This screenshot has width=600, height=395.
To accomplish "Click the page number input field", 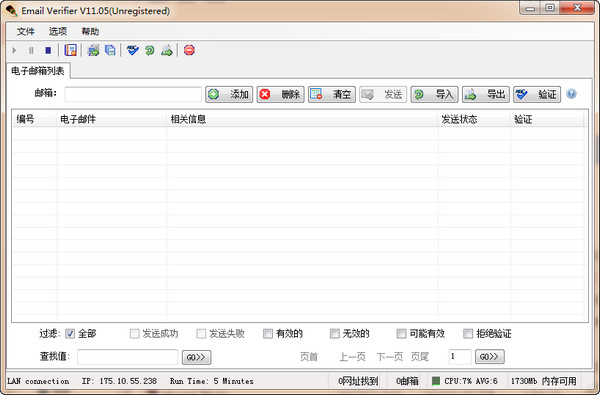I will 460,357.
